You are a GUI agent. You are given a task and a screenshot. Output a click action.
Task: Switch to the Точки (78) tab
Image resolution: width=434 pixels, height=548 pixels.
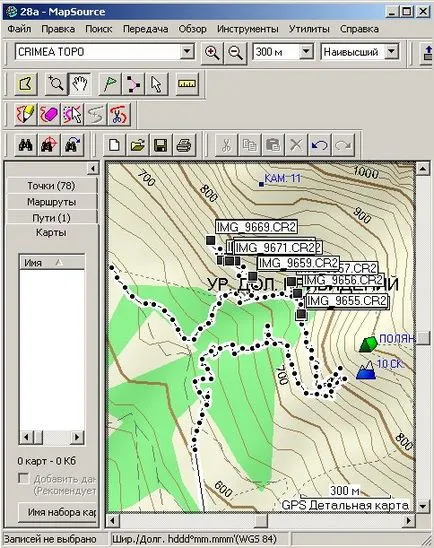point(51,186)
